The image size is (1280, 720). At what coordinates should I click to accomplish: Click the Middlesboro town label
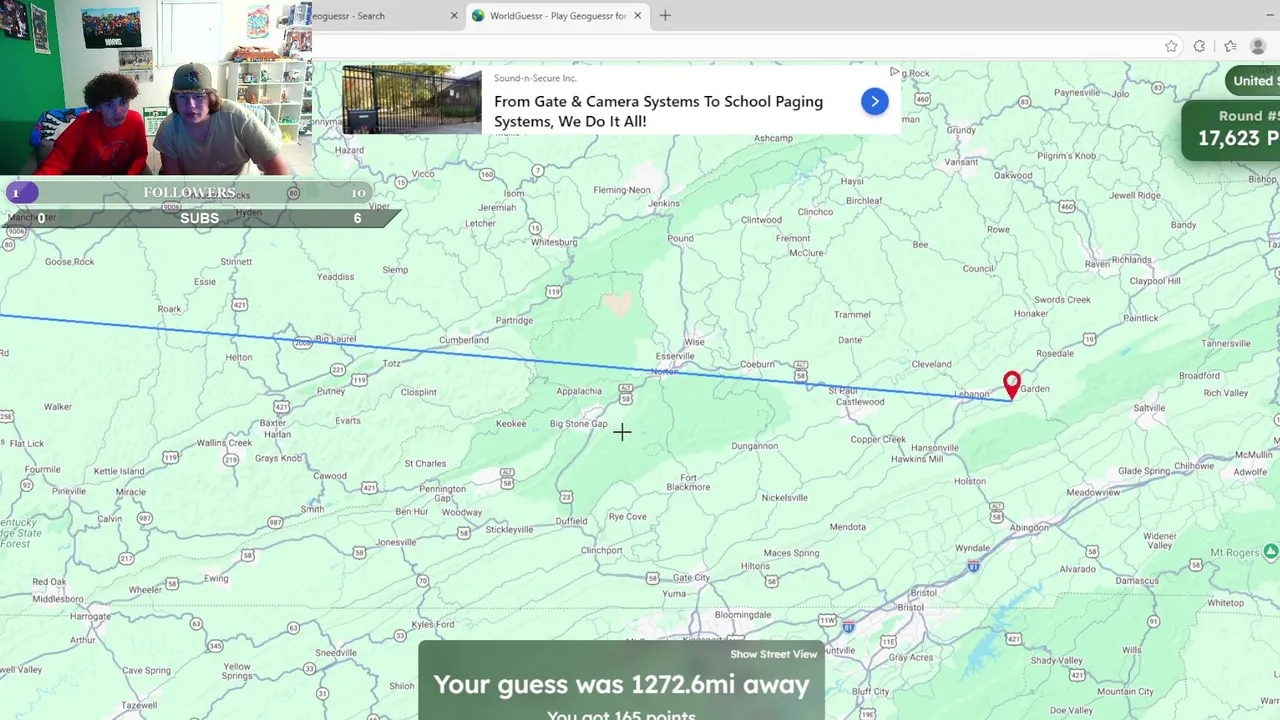(x=58, y=599)
